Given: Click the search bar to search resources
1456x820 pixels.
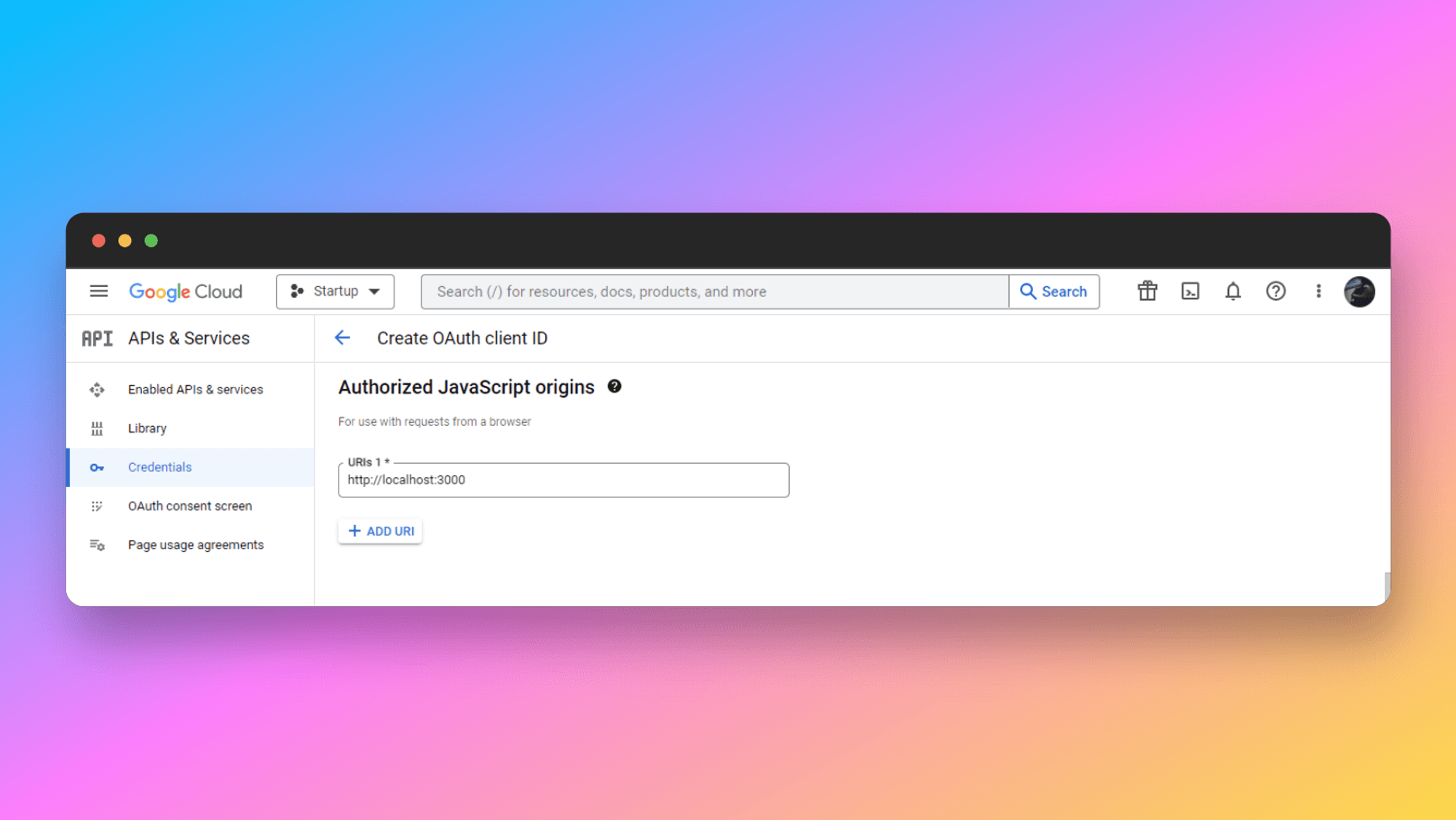Looking at the screenshot, I should [714, 291].
